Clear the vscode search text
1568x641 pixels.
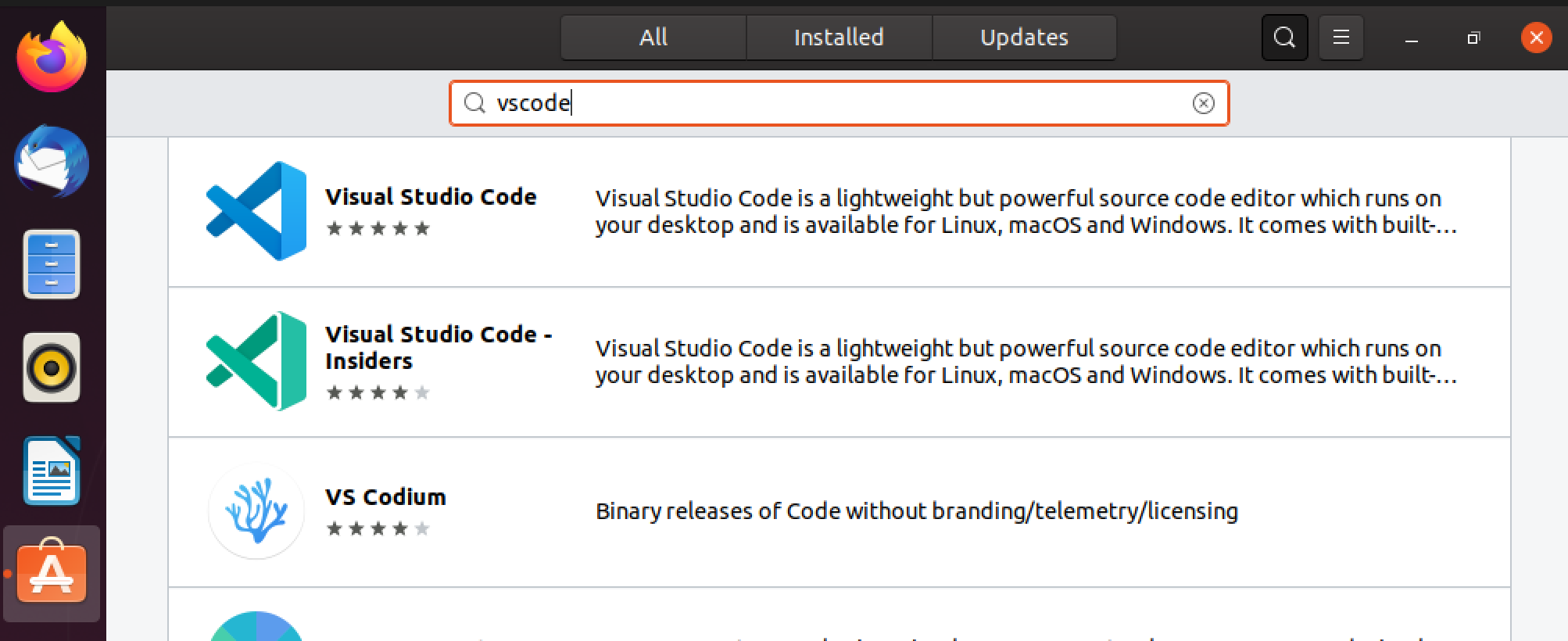(1203, 103)
